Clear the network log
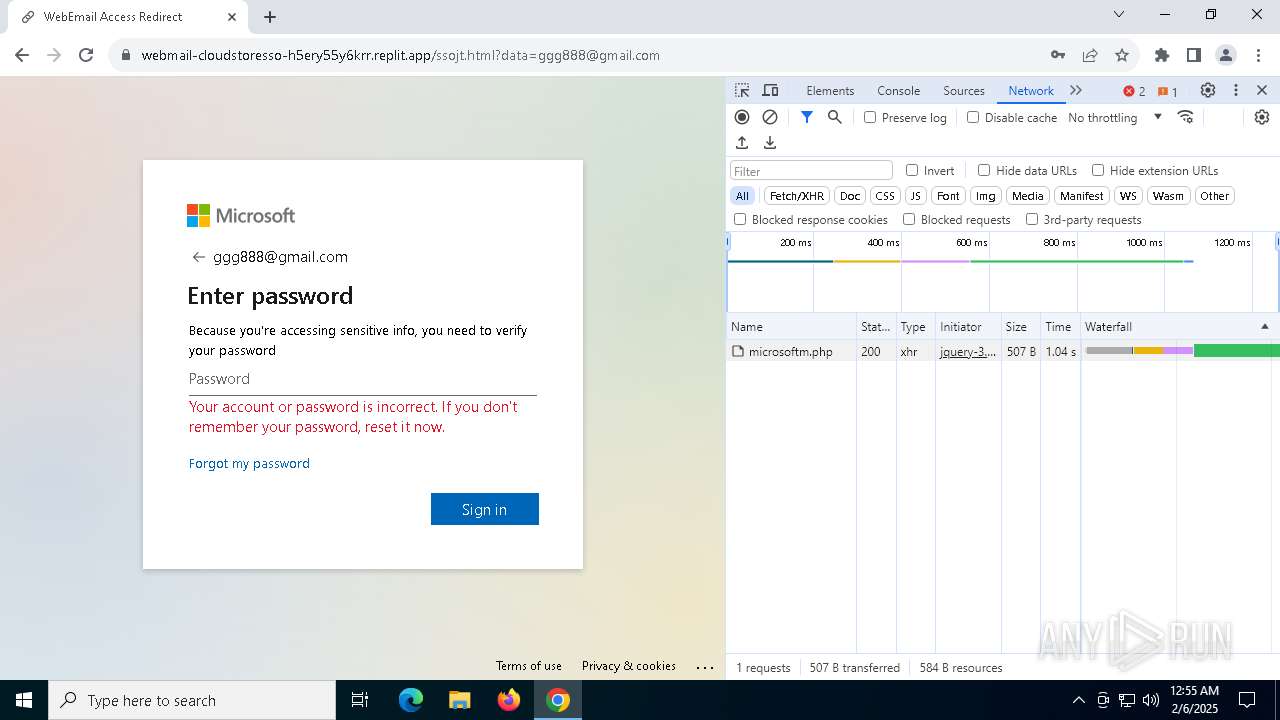 pos(770,117)
